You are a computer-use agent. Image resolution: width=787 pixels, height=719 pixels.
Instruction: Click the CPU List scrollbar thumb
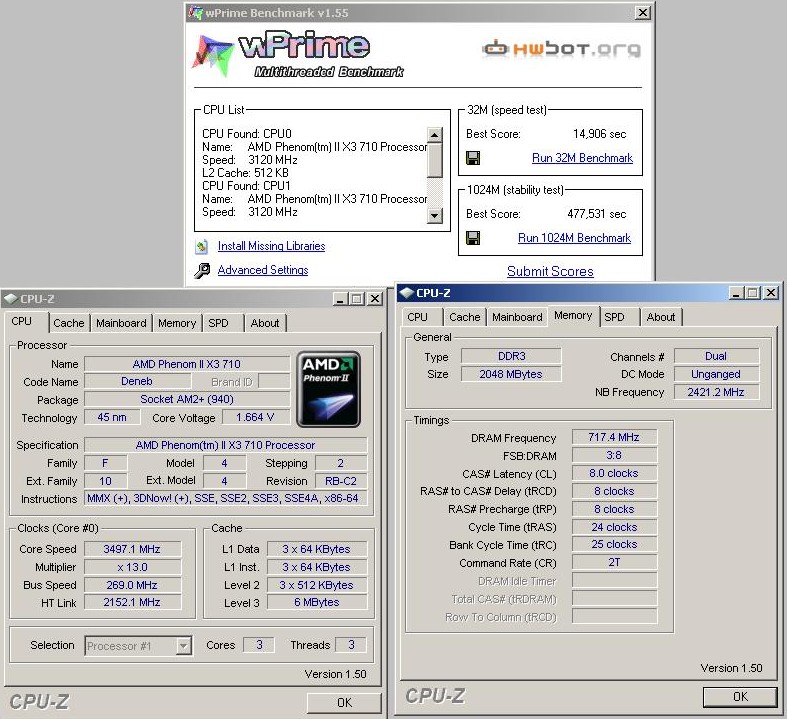tap(434, 160)
